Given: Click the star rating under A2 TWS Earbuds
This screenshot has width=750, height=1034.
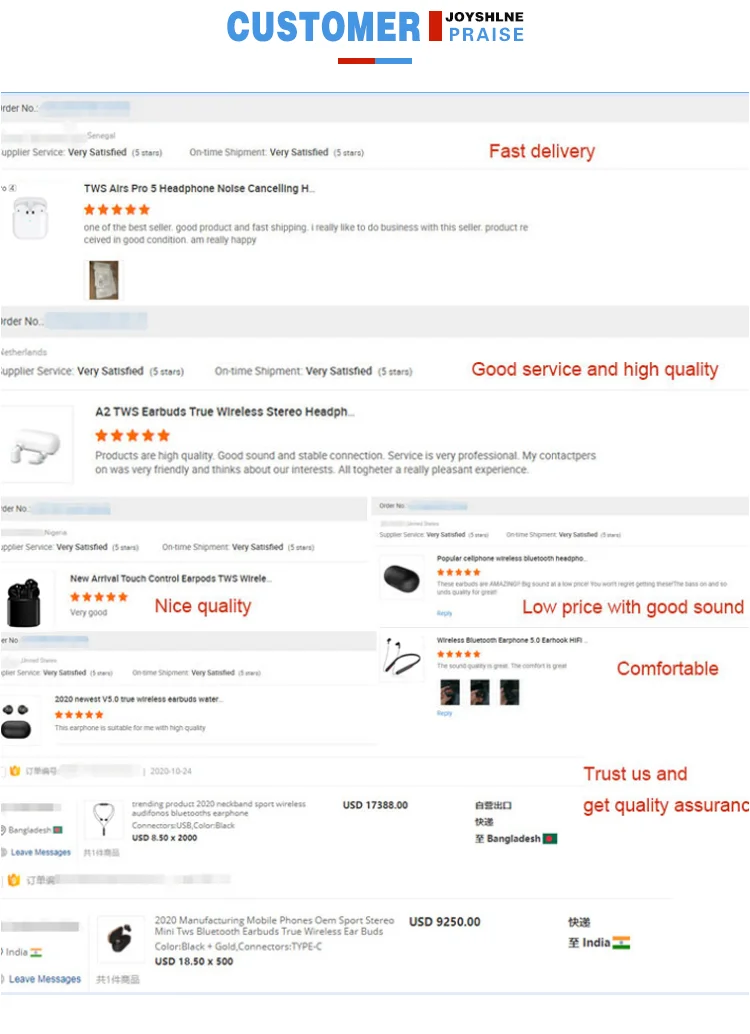Looking at the screenshot, I should tap(132, 435).
